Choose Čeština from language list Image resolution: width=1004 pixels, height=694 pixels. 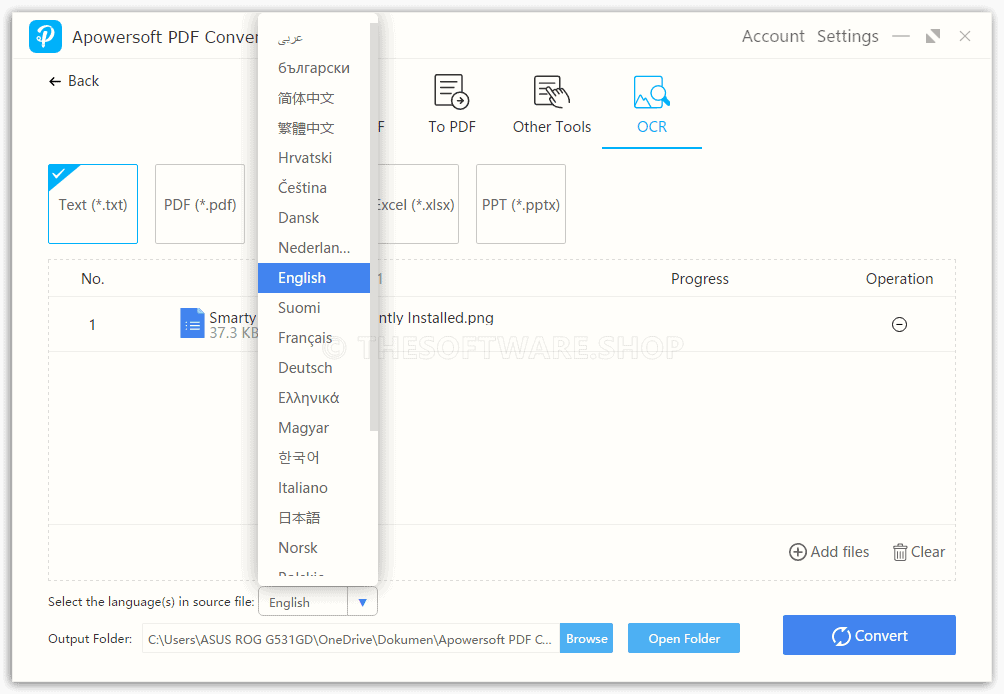[314, 188]
